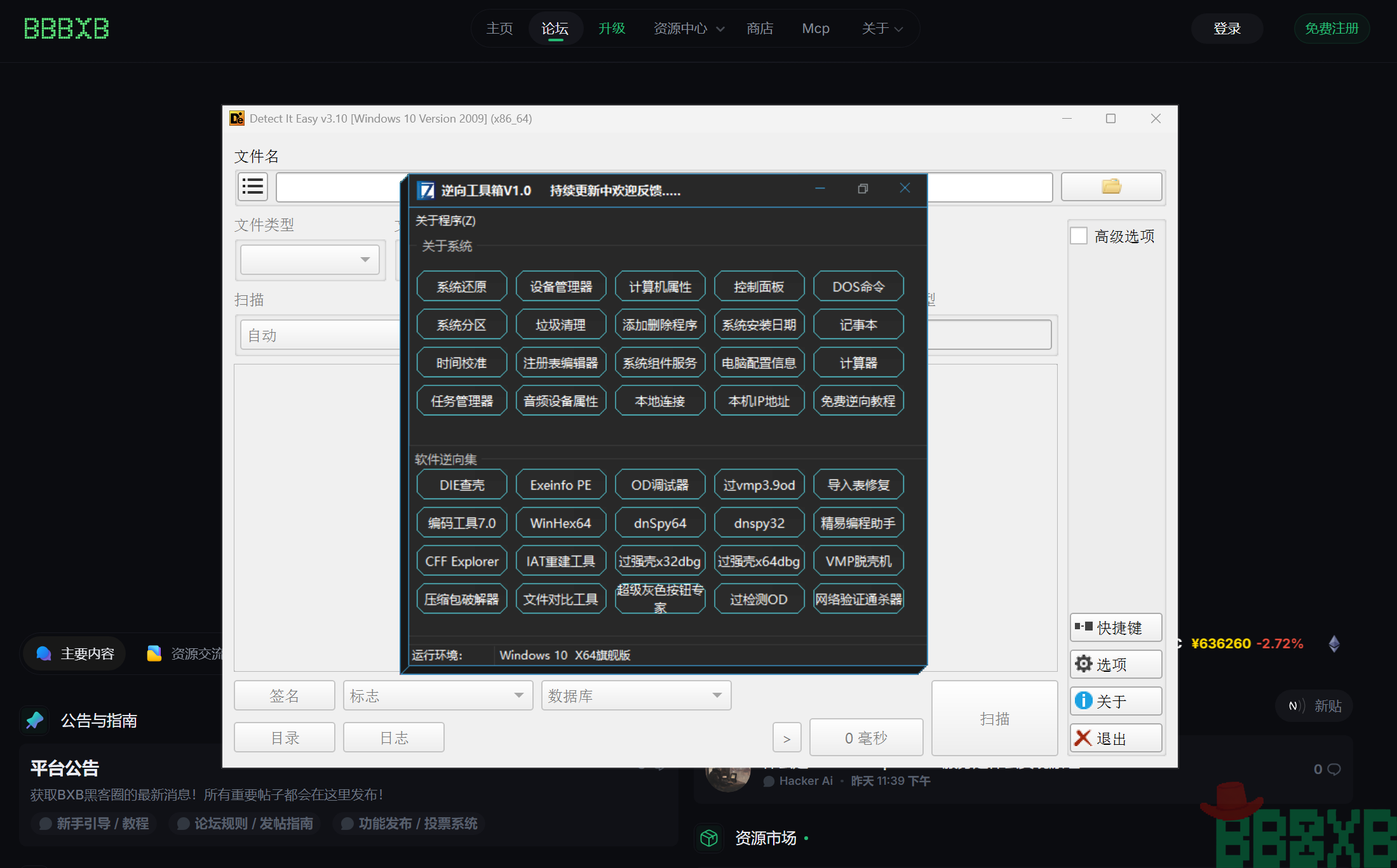
Task: Open the 关于程序(Z) menu
Action: coord(445,221)
